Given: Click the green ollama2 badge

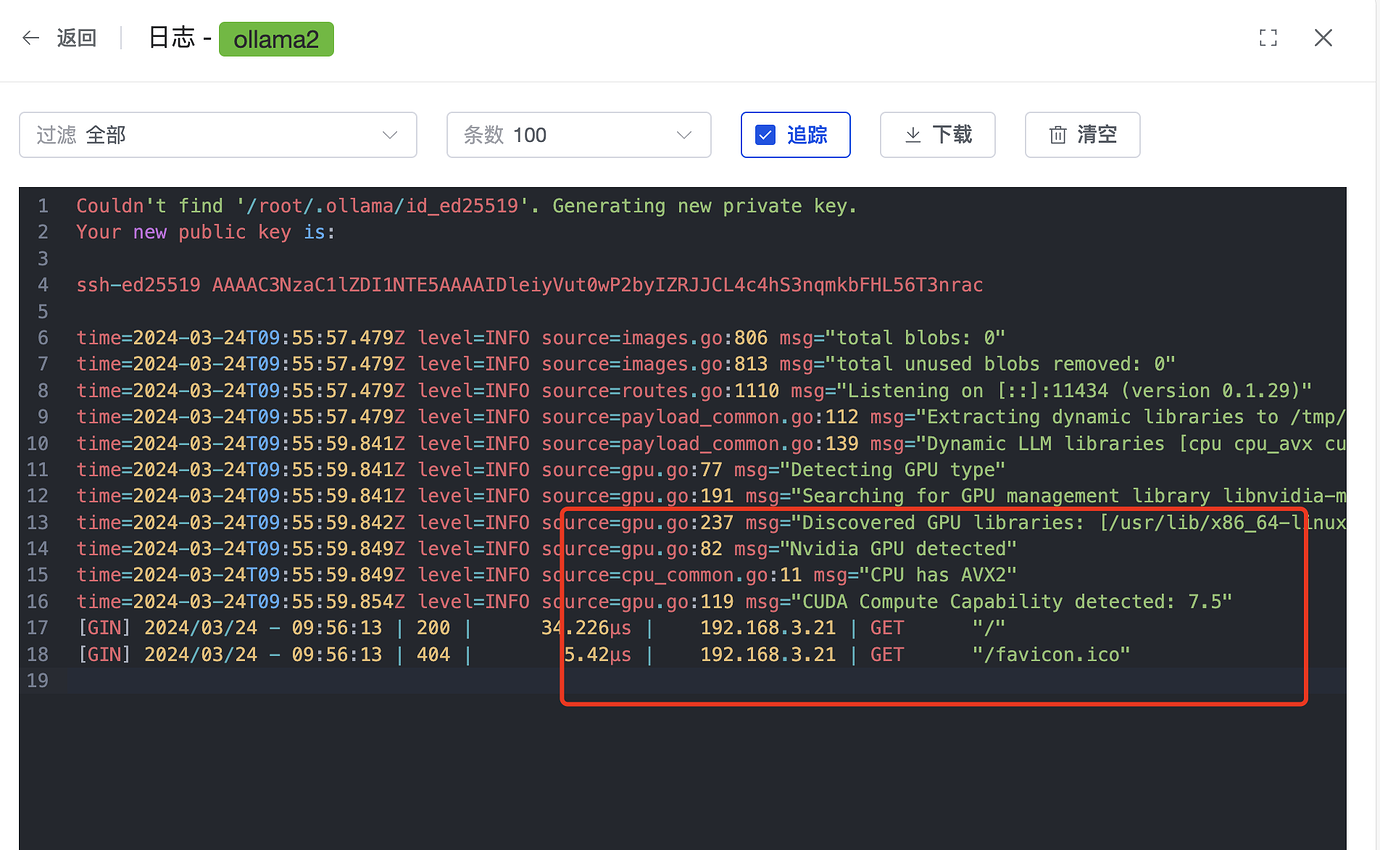Looking at the screenshot, I should (276, 39).
